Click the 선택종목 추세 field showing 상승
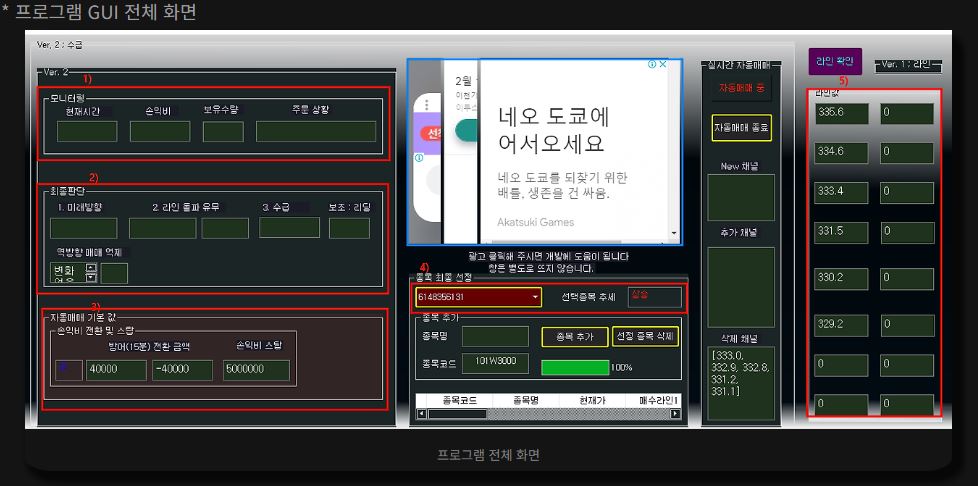 655,297
